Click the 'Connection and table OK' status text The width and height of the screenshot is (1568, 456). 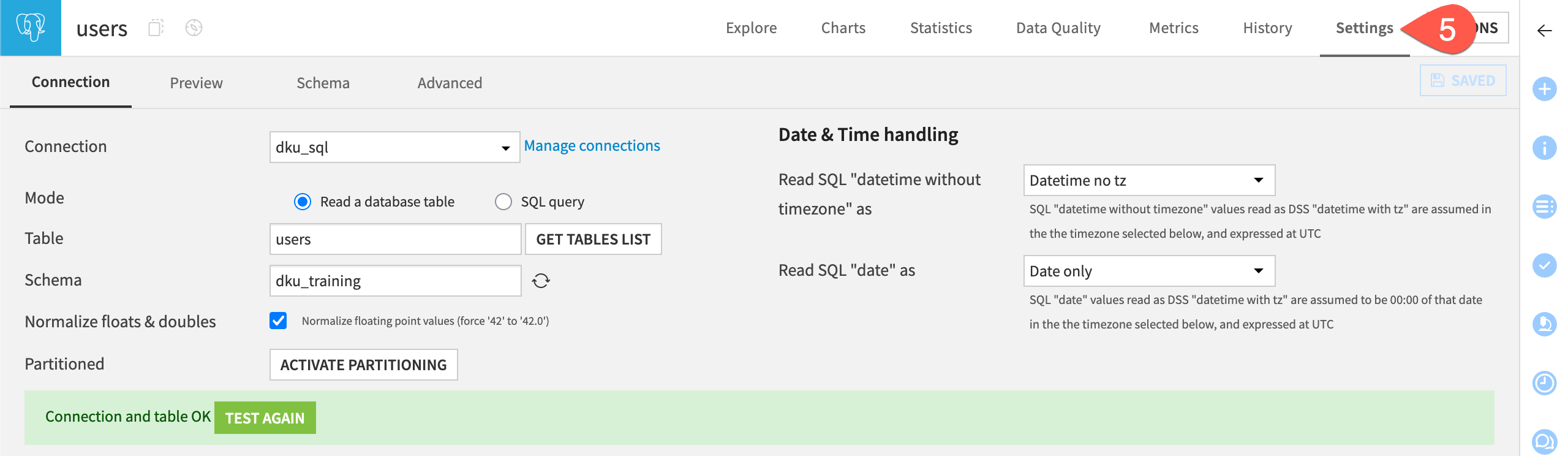(128, 417)
